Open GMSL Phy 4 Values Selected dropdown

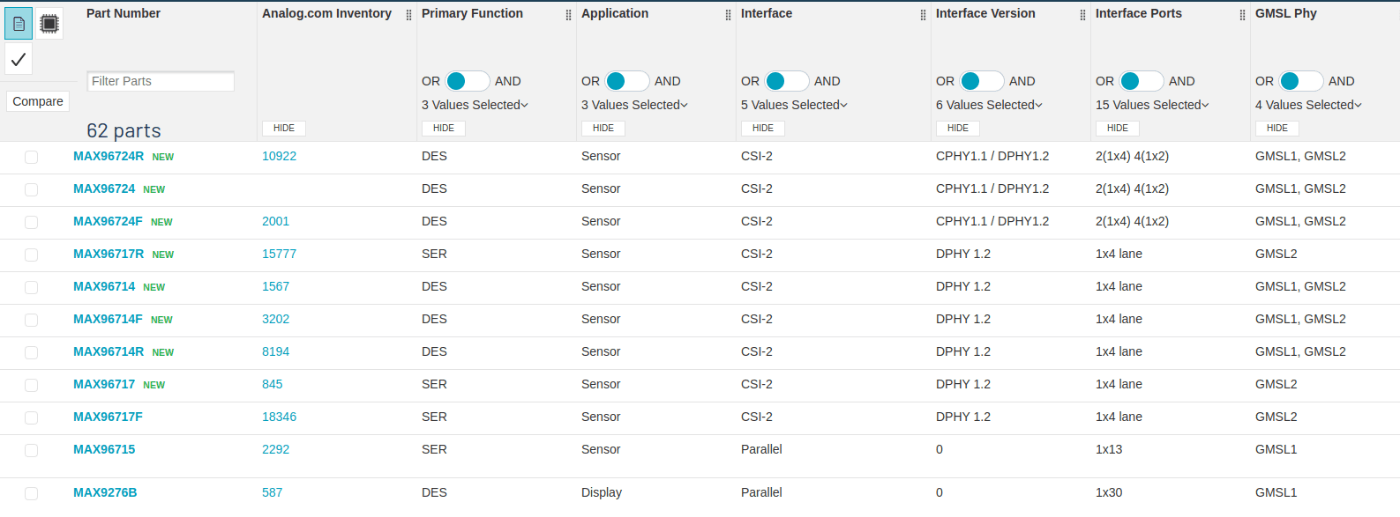click(x=1309, y=105)
